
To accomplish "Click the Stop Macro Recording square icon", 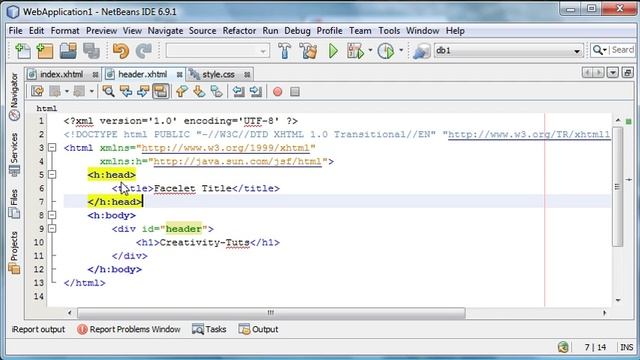I will click(x=295, y=91).
